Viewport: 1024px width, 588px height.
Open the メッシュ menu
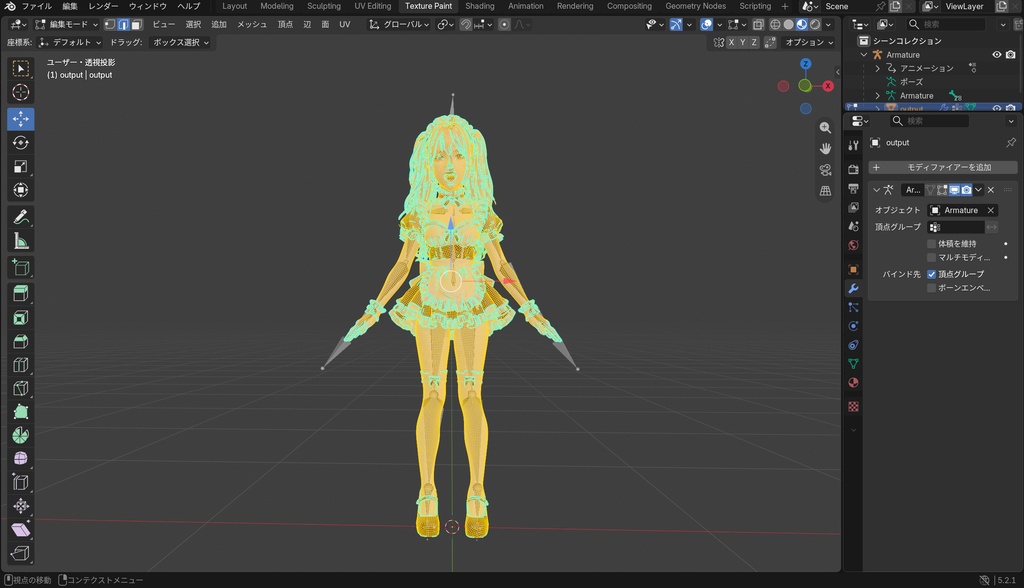coord(251,24)
